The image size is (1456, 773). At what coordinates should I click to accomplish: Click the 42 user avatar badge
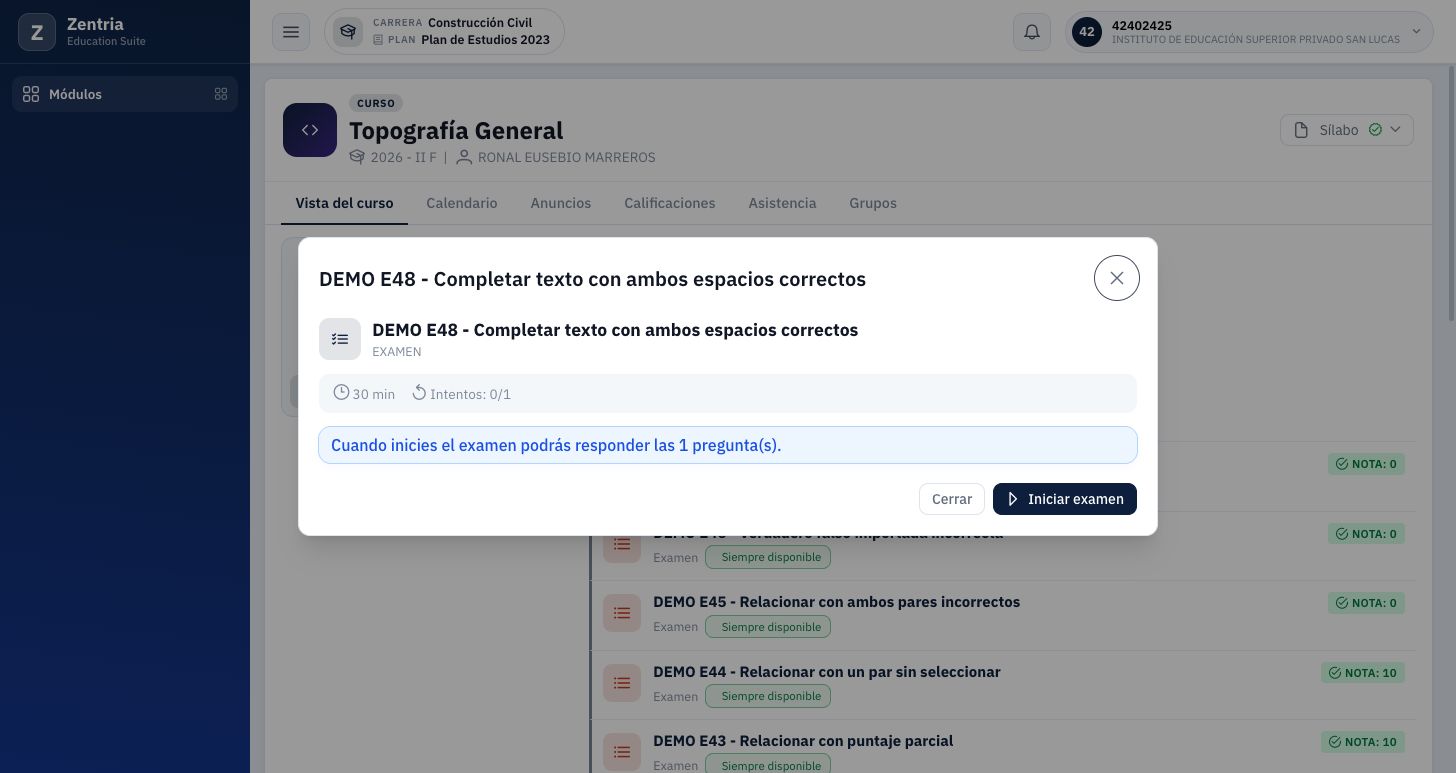pyautogui.click(x=1087, y=32)
